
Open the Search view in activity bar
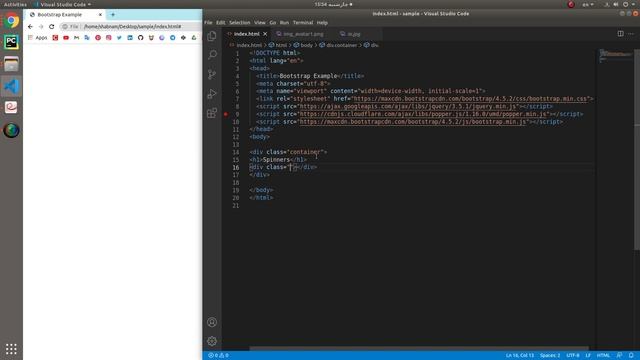(x=212, y=55)
